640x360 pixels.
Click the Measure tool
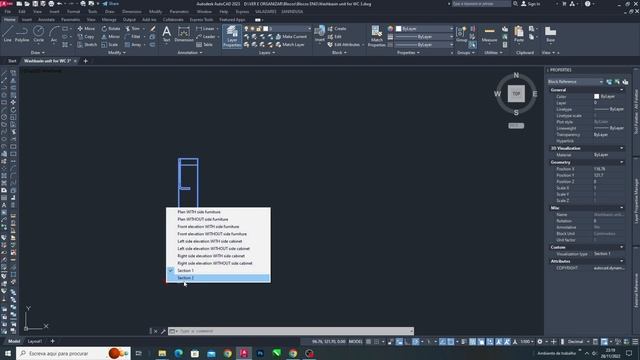point(489,34)
